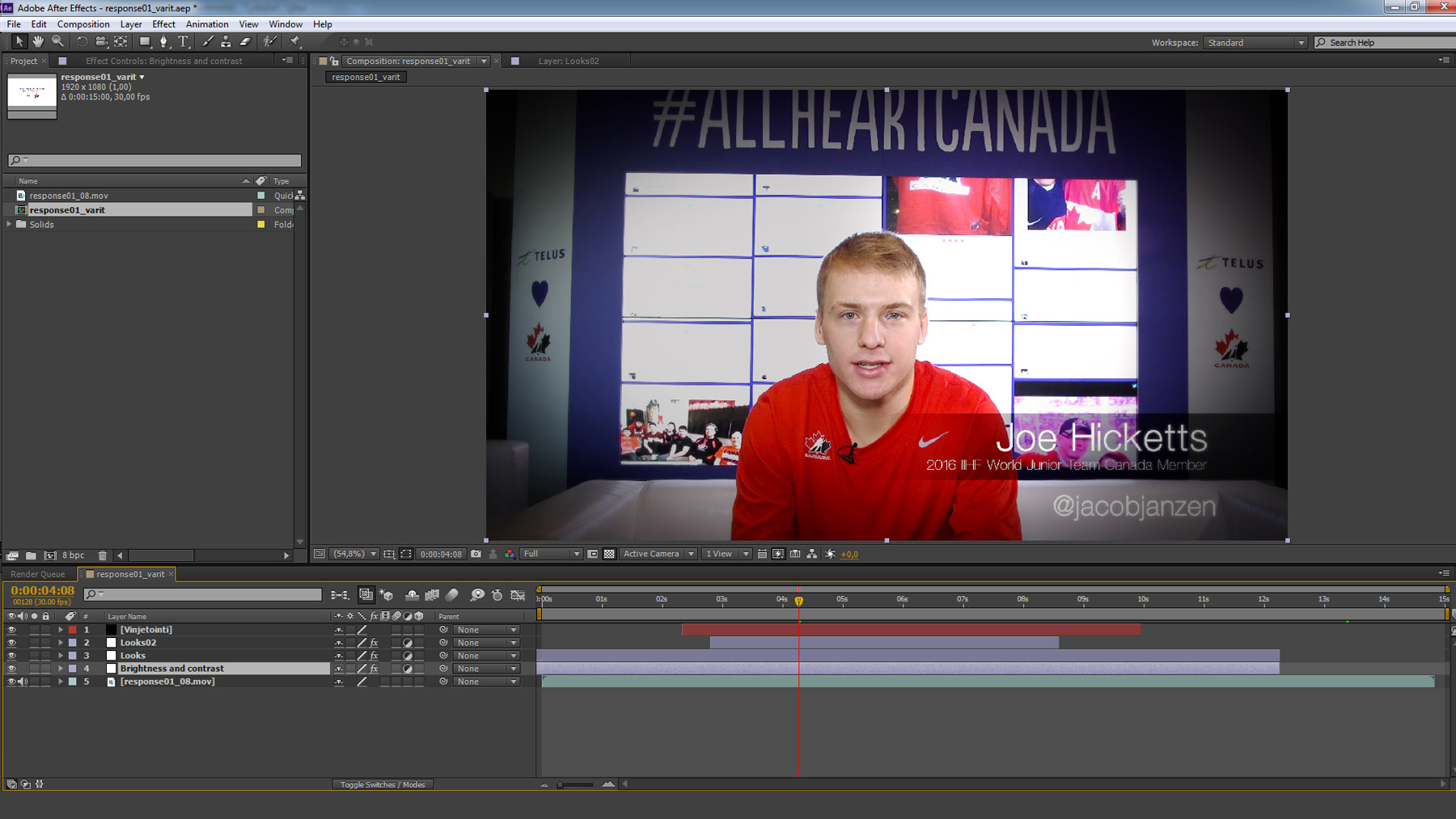Toggle Draft 3D in the timeline

[386, 595]
